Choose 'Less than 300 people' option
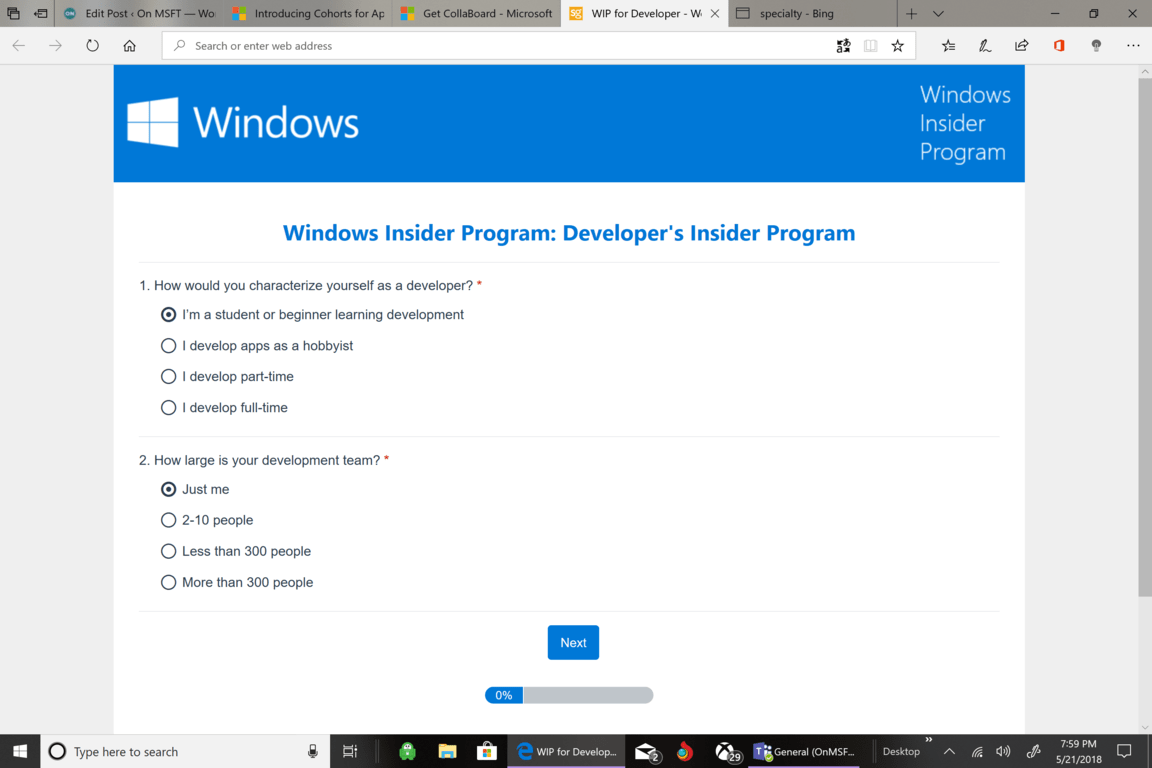 [168, 551]
